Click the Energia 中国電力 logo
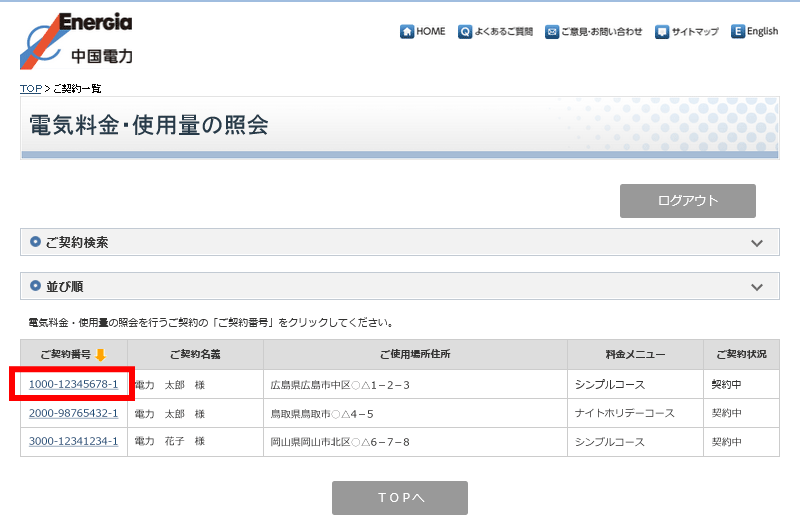Screen dimensions: 800x530 pos(76,40)
